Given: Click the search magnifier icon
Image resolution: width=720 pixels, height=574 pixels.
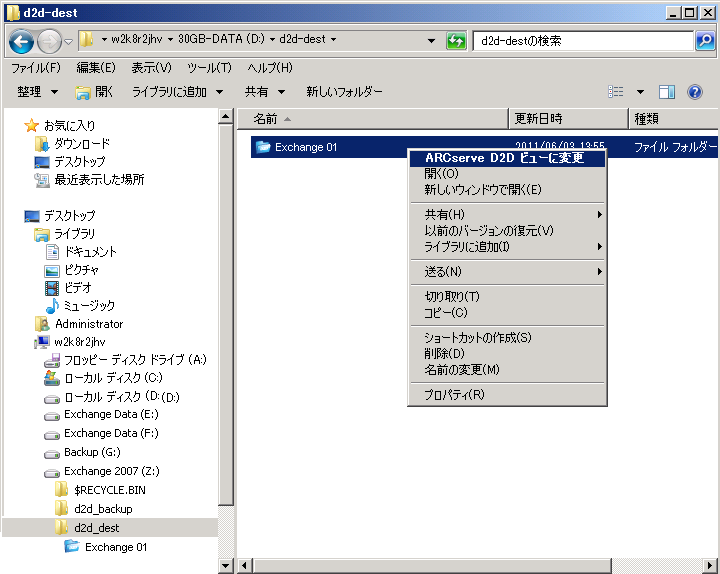Looking at the screenshot, I should pos(705,41).
